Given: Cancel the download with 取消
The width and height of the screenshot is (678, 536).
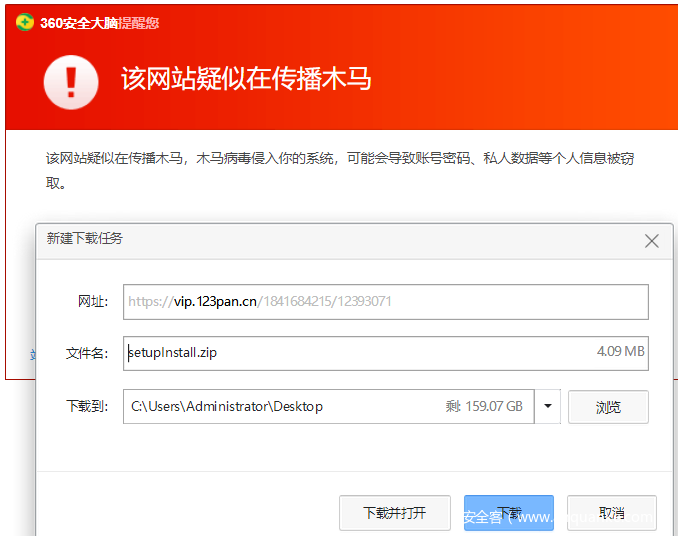Looking at the screenshot, I should pos(611,513).
